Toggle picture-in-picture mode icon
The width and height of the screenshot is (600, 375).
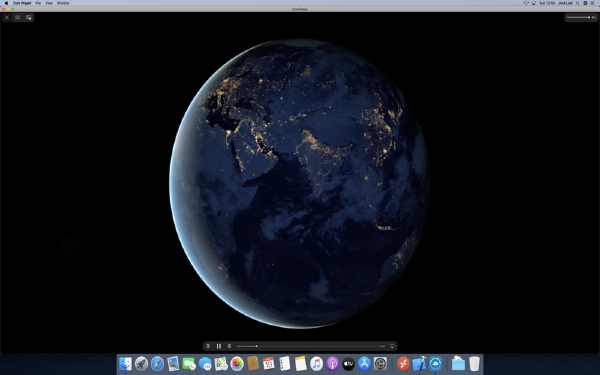point(29,17)
